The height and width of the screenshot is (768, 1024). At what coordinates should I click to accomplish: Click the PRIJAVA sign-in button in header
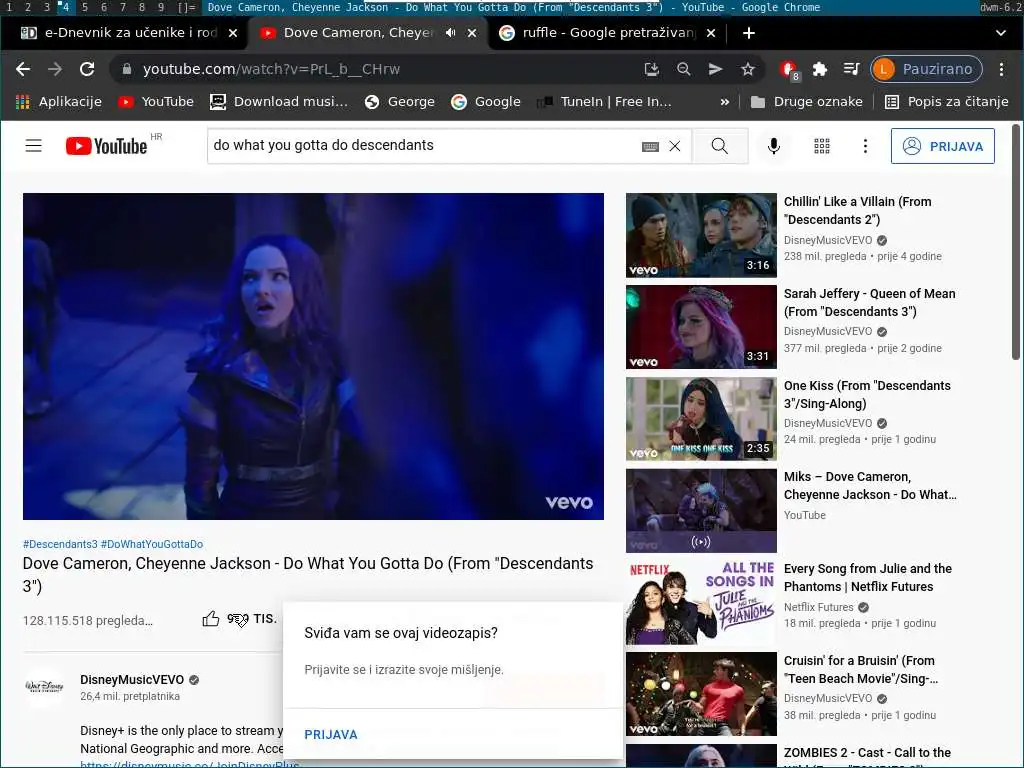942,146
